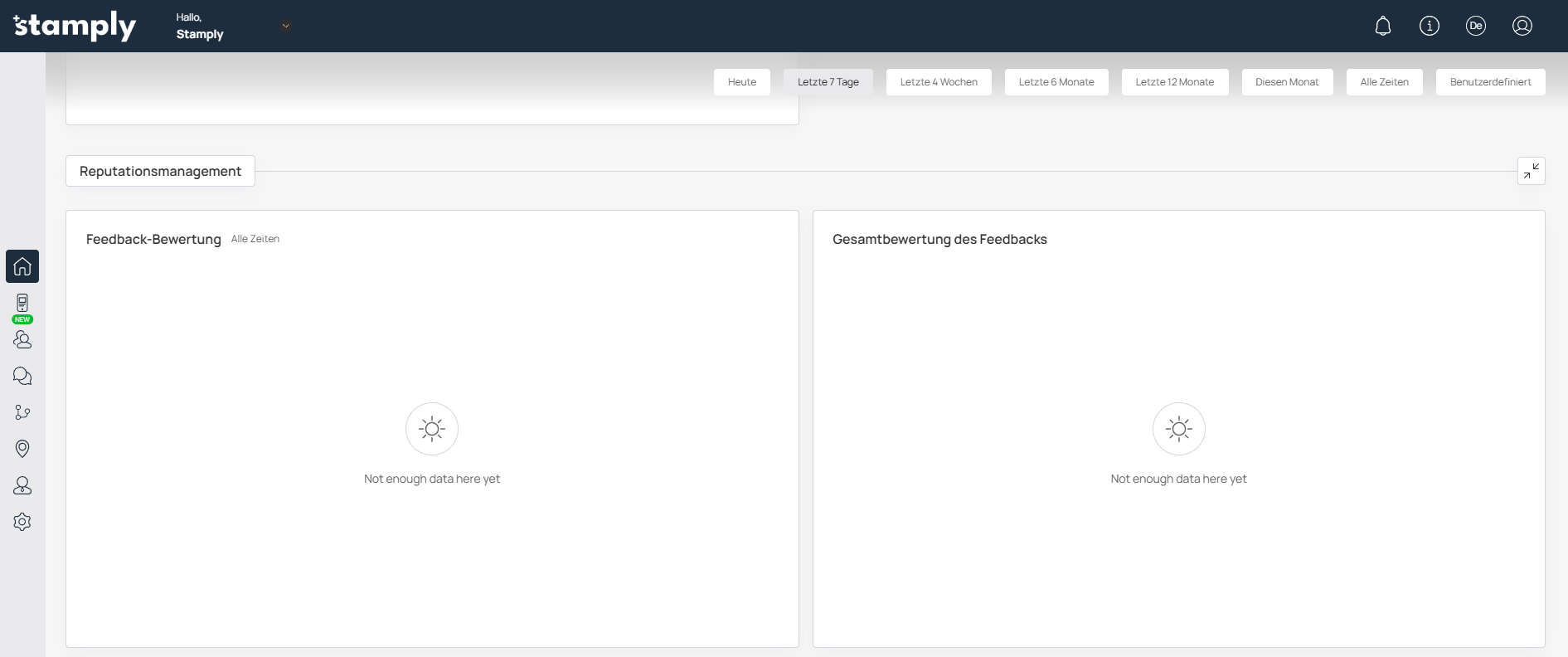Select the Heute time filter
This screenshot has width=1568, height=657.
(x=742, y=82)
